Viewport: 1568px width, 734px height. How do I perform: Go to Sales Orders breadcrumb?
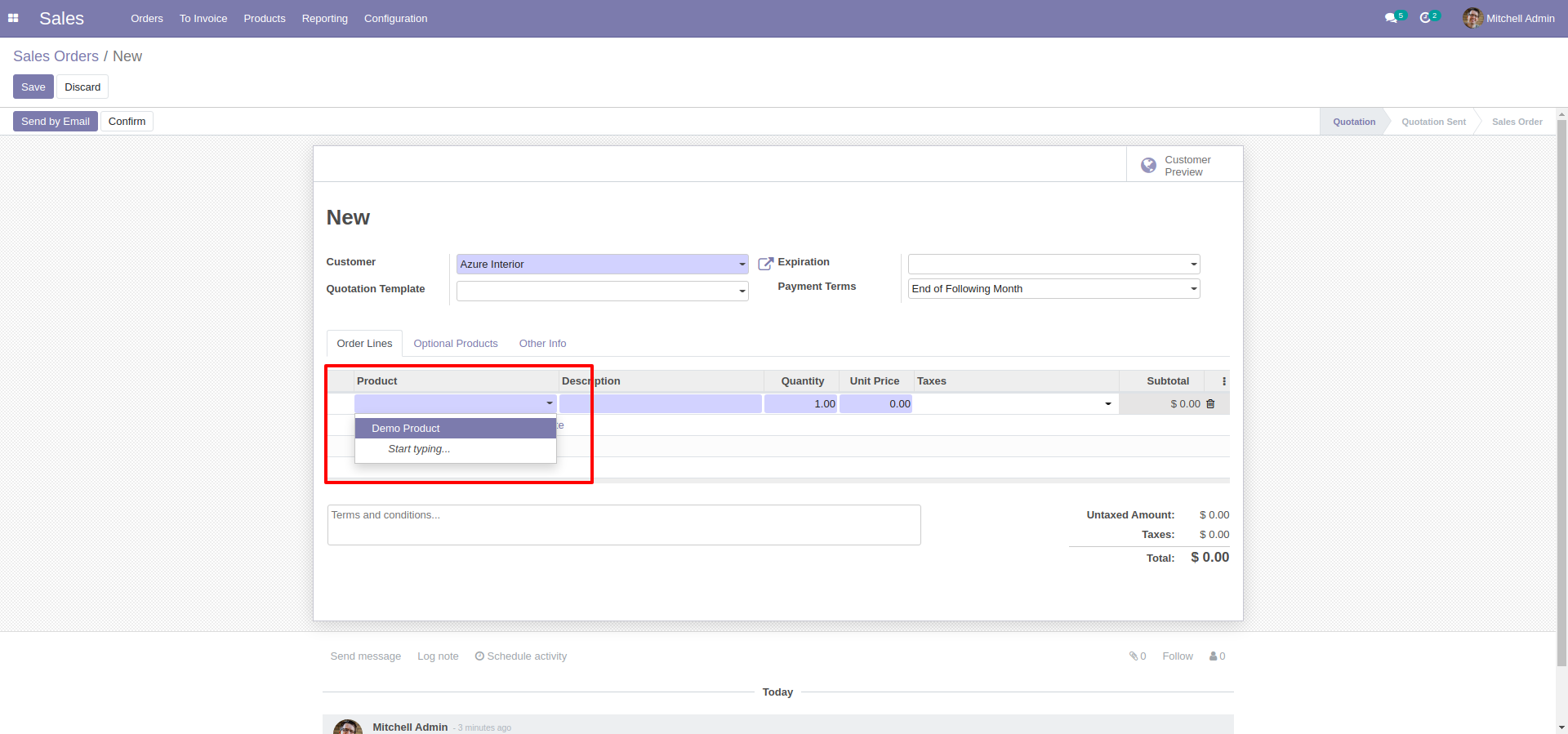[x=56, y=56]
